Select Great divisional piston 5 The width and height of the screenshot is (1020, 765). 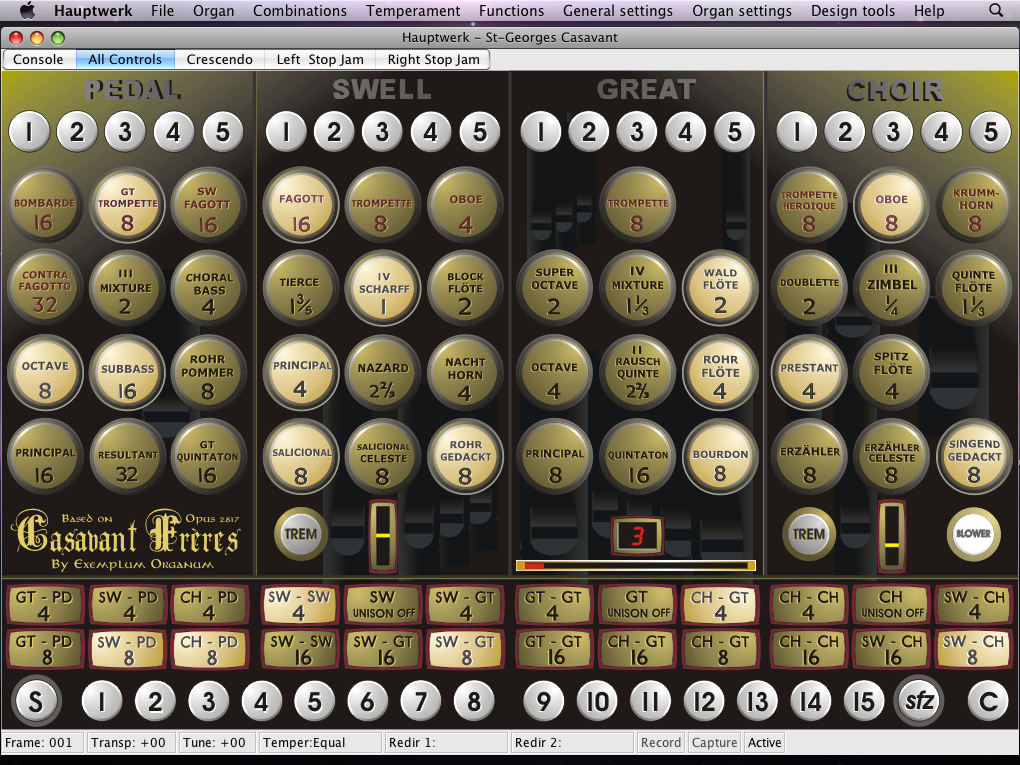[x=734, y=132]
